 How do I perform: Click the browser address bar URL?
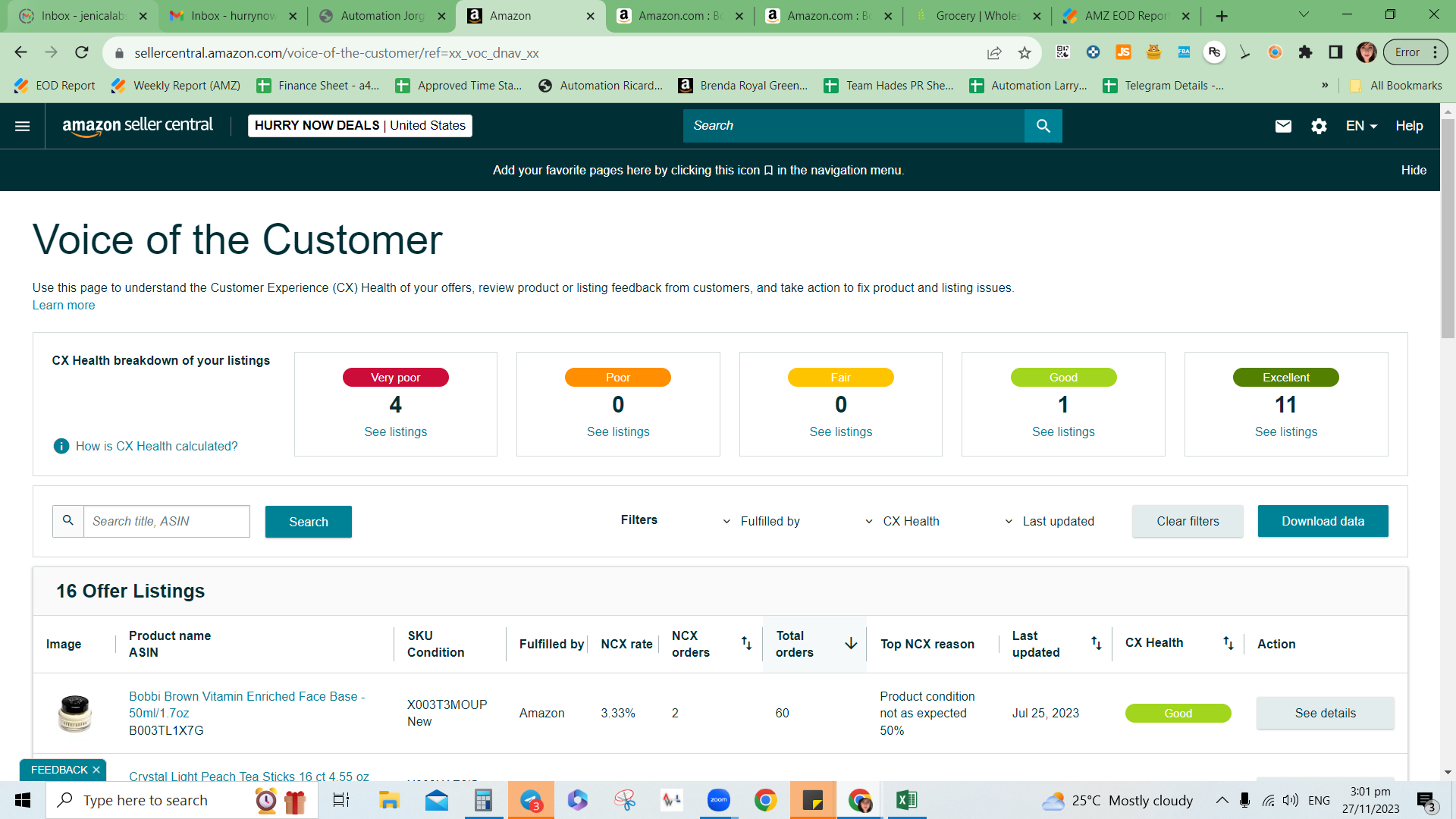pos(336,53)
